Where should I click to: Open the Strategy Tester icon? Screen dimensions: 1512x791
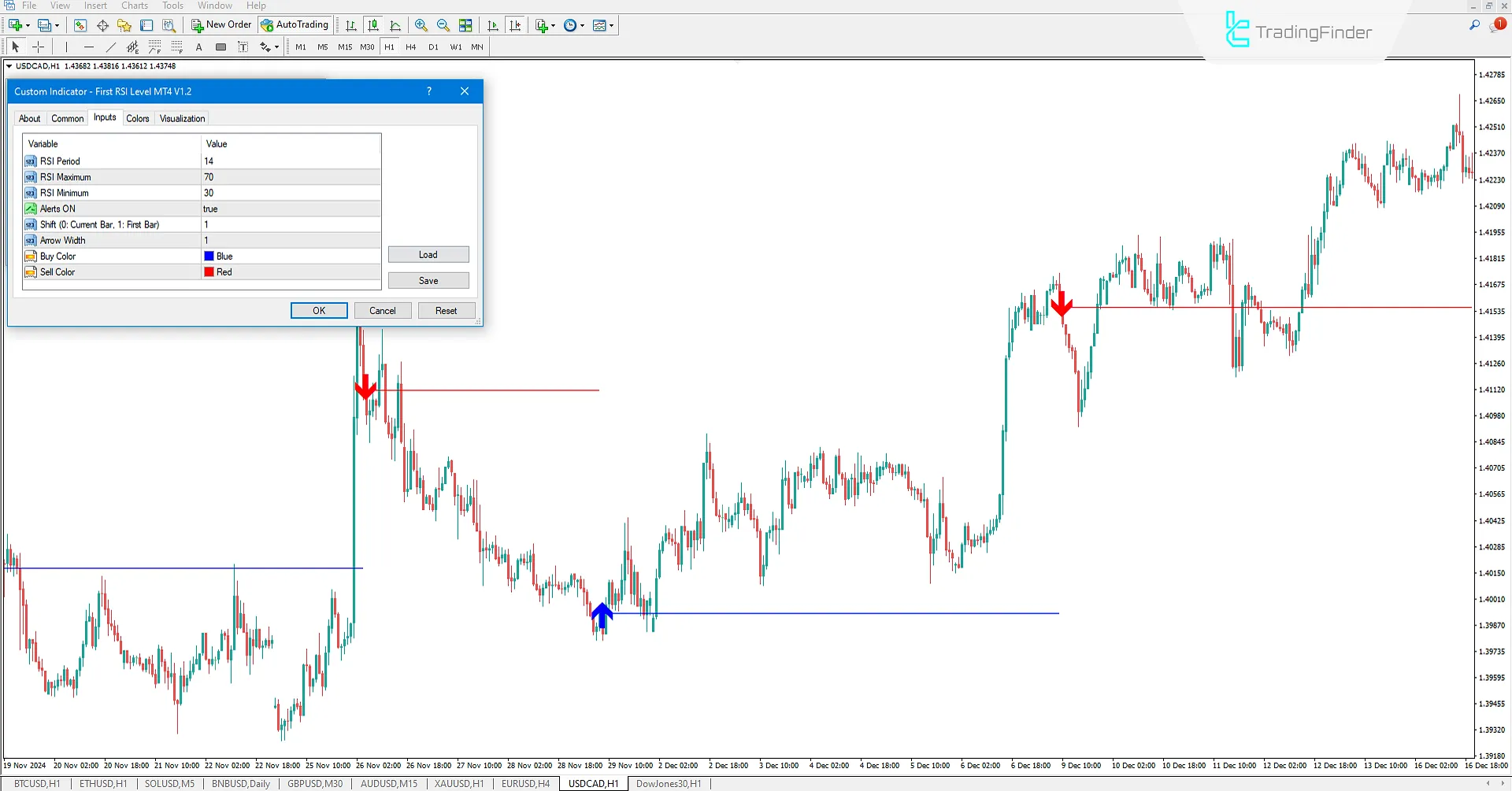[169, 24]
